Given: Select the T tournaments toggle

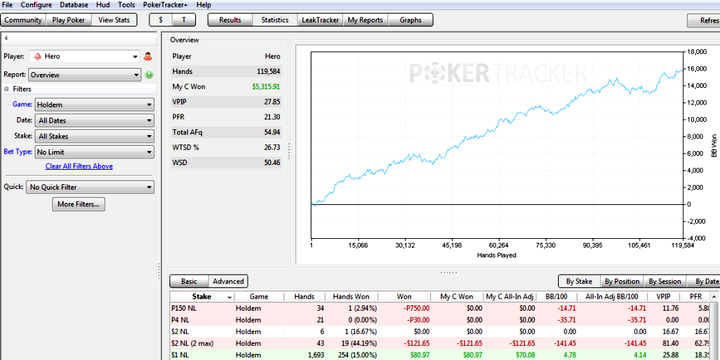Looking at the screenshot, I should click(x=184, y=20).
